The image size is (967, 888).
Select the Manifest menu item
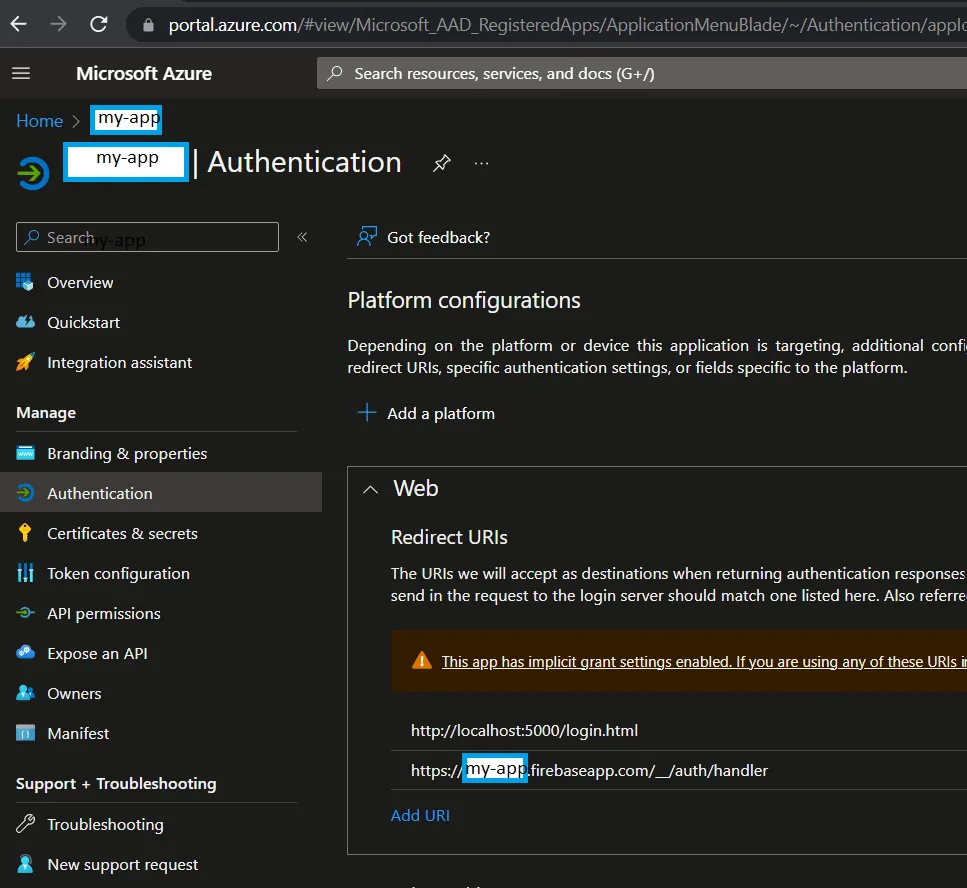click(x=78, y=733)
